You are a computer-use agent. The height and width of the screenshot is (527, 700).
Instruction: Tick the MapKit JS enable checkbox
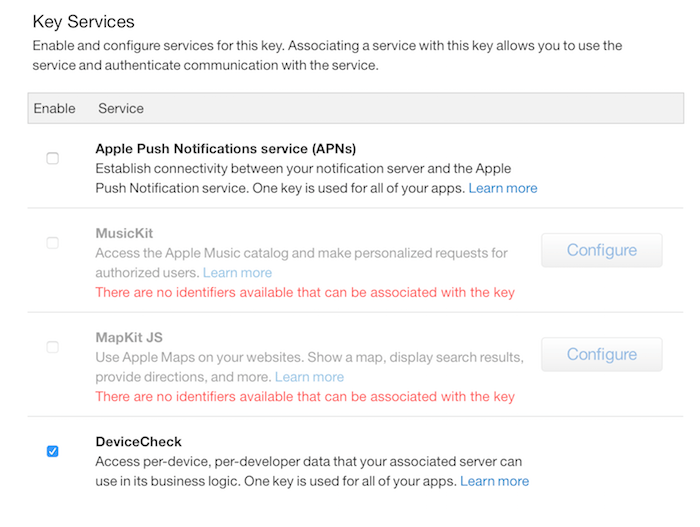click(53, 347)
